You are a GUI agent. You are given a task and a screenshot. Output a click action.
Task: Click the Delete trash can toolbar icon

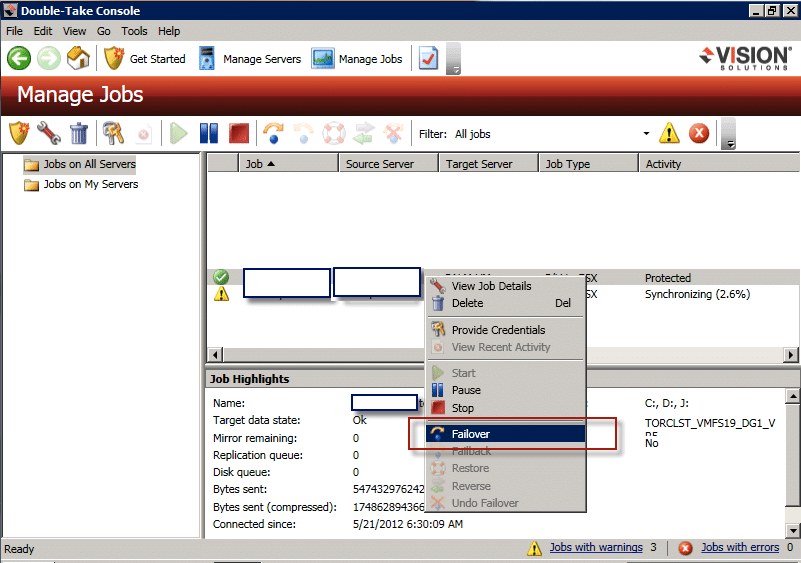click(x=79, y=134)
